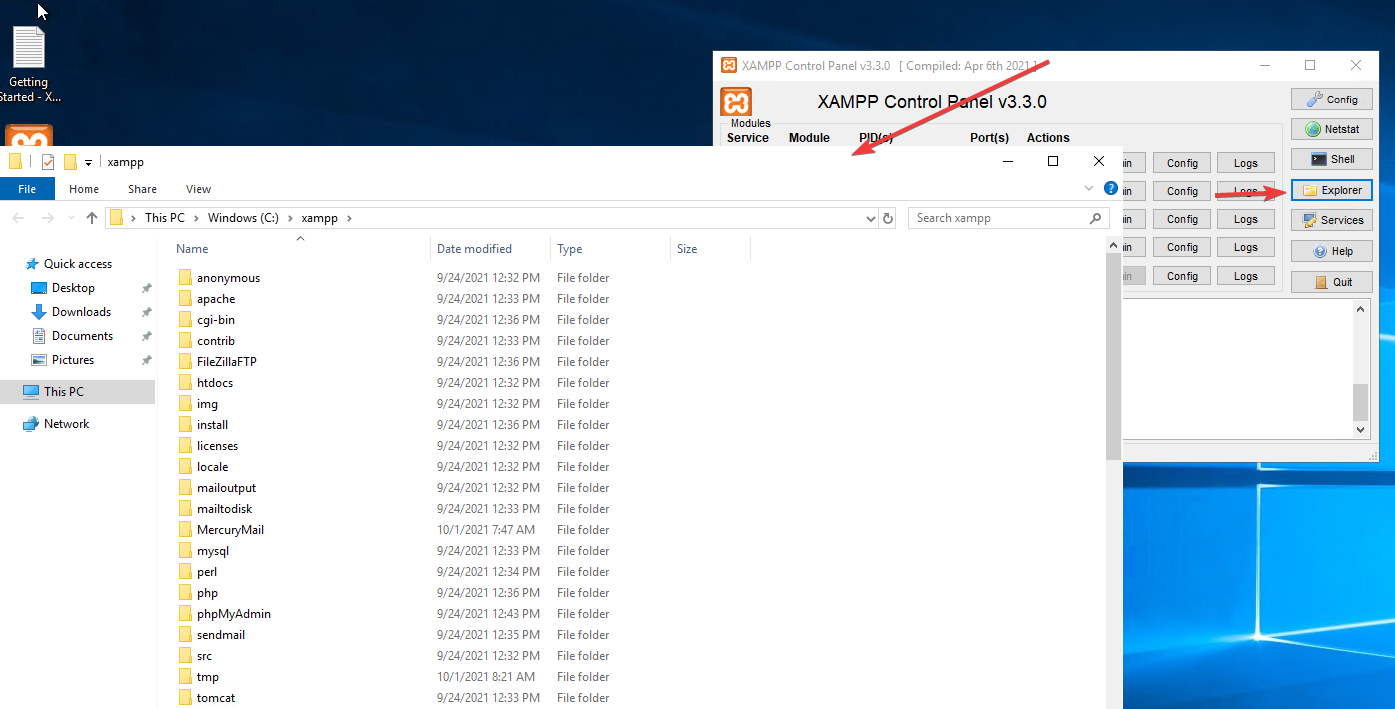
Task: Open Customize Quick Access Toolbar dropdown
Action: pyautogui.click(x=88, y=163)
